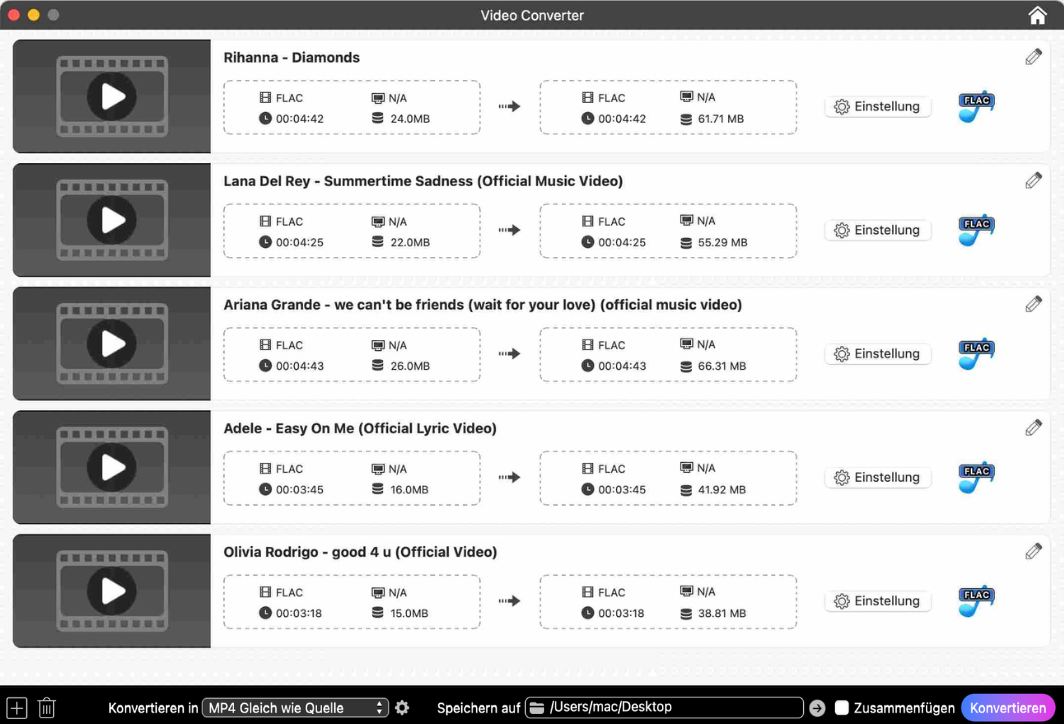Add a file with the plus icon
1064x724 pixels.
point(16,708)
